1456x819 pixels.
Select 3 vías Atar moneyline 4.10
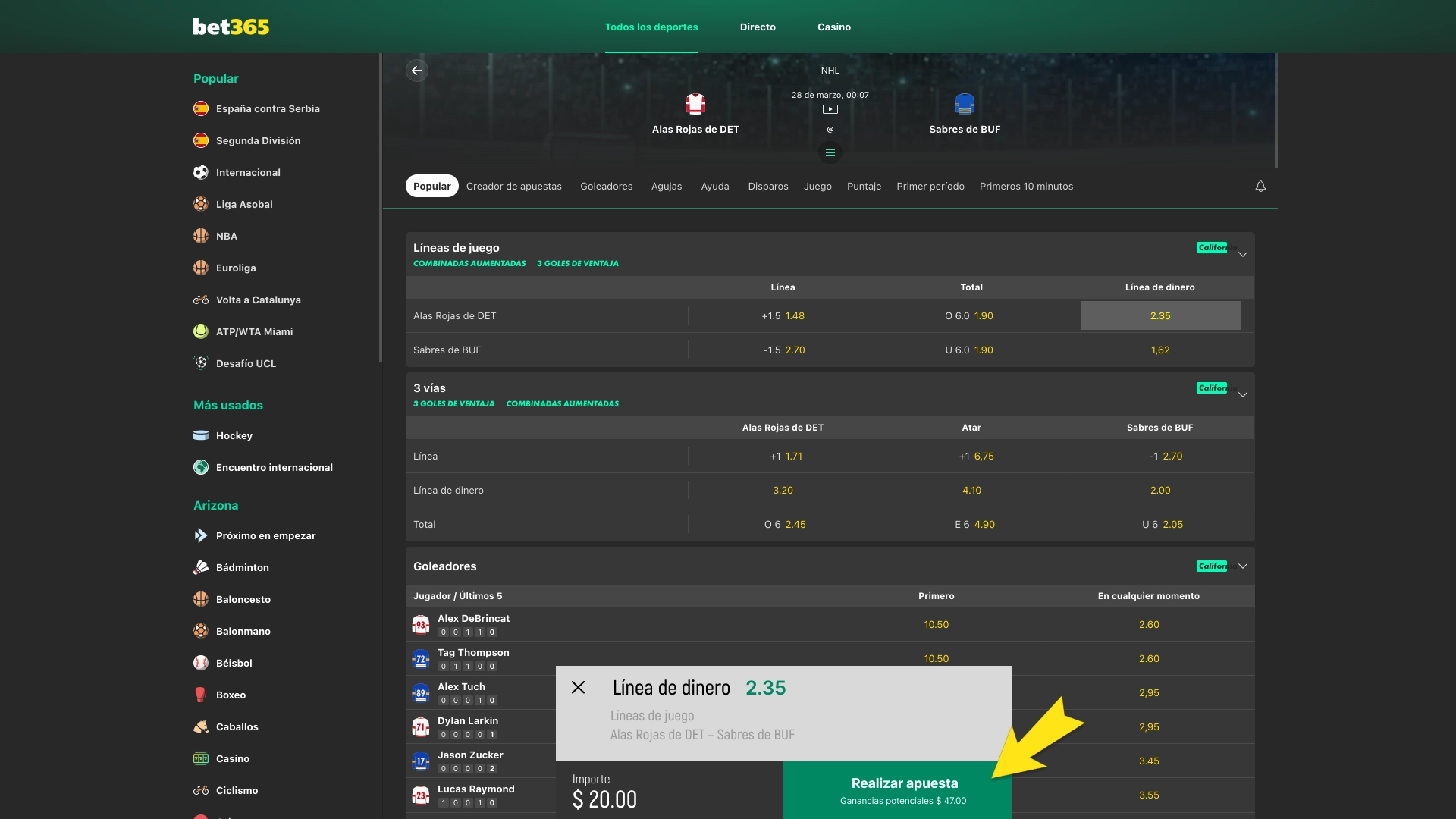971,490
